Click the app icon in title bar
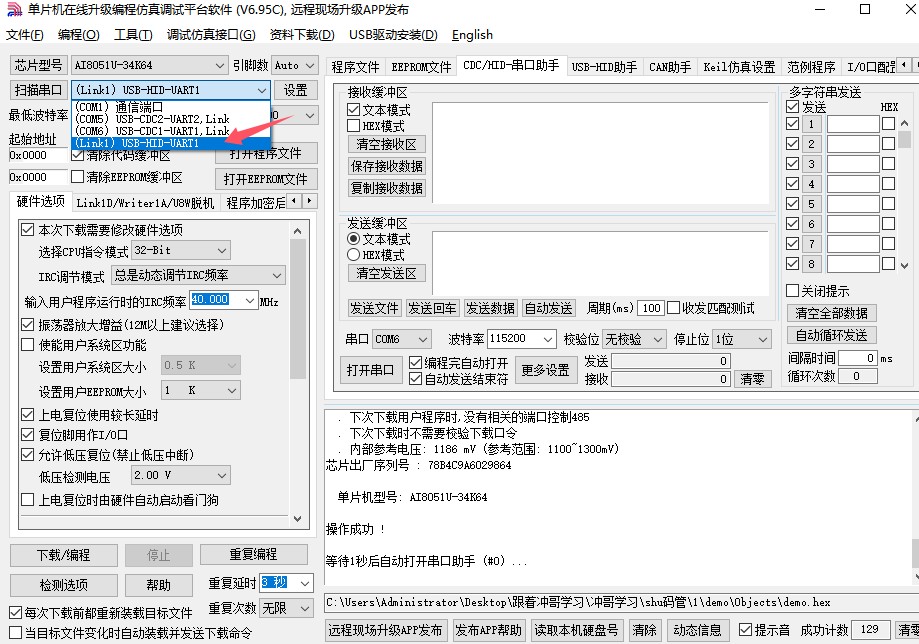The width and height of the screenshot is (919, 644). (13, 10)
